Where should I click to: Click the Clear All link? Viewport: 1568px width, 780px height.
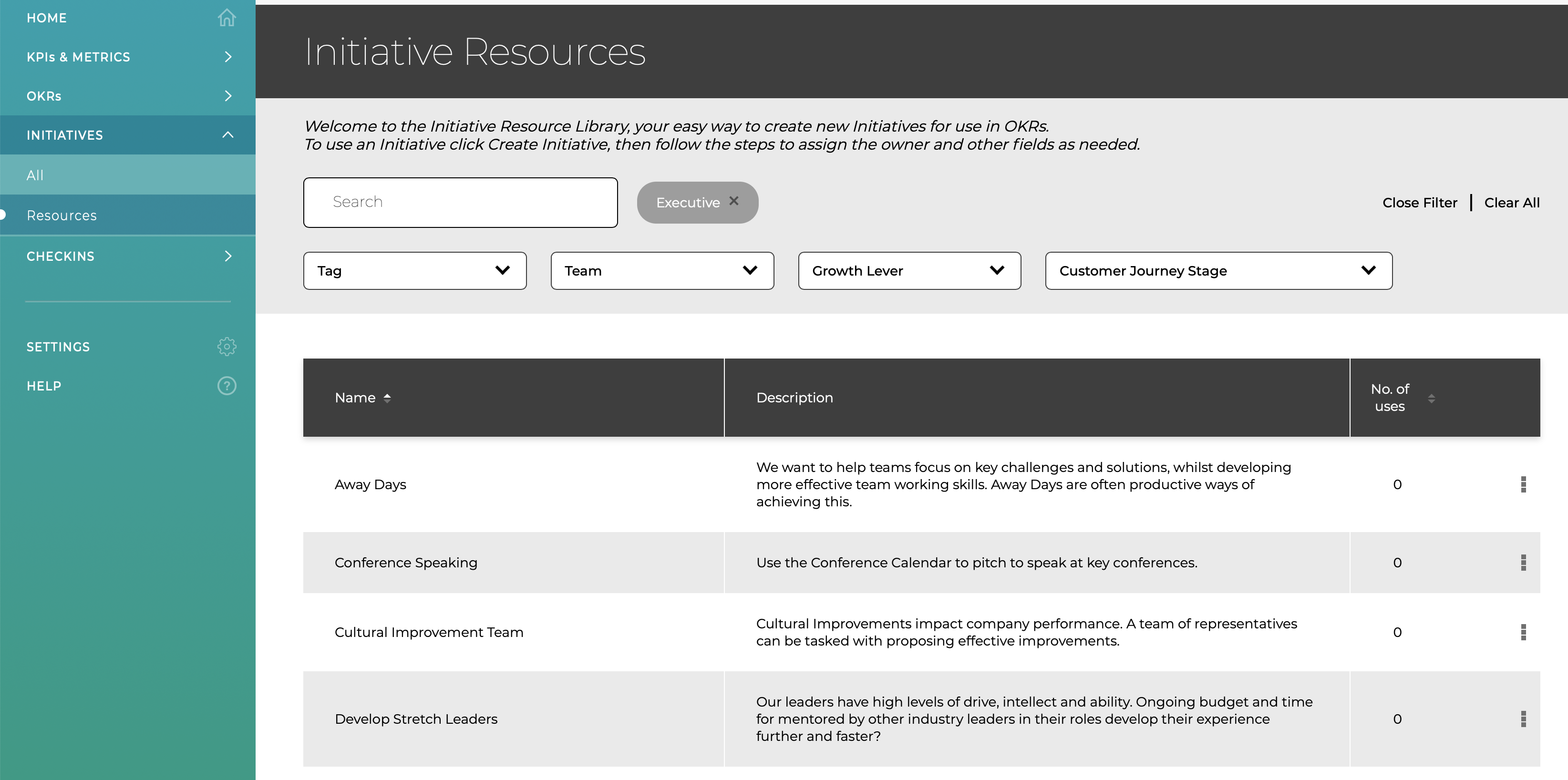1511,203
